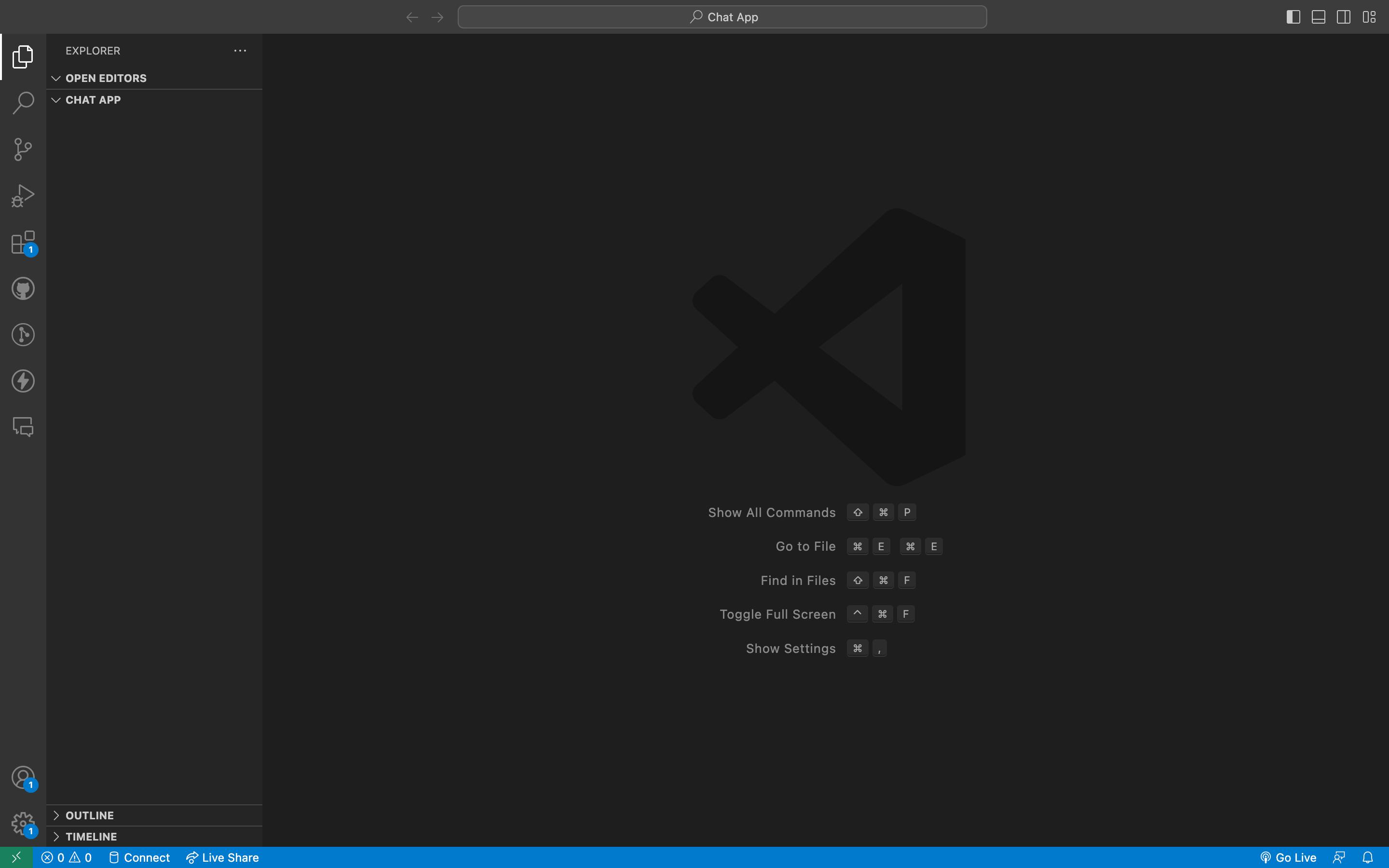Screen dimensions: 1389x868
Task: Collapse the Open Editors section
Action: tap(154, 78)
